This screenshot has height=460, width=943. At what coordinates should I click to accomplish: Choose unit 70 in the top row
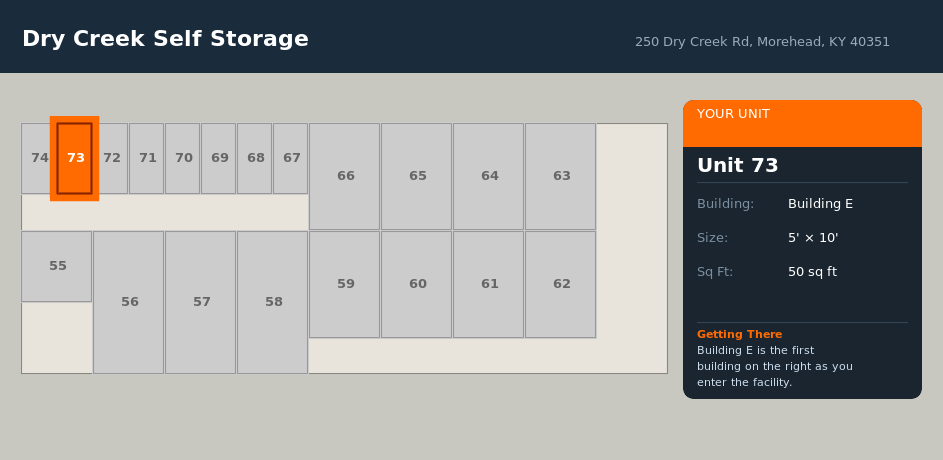183,158
